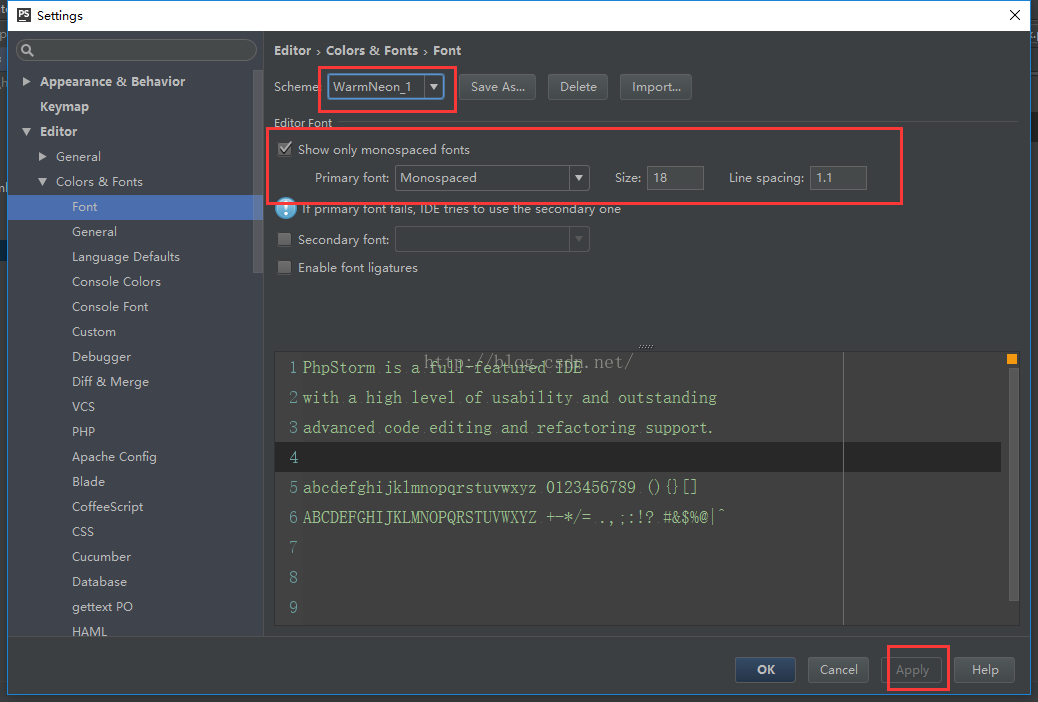The height and width of the screenshot is (702, 1038).
Task: Open CSS colors page
Action: (x=83, y=532)
